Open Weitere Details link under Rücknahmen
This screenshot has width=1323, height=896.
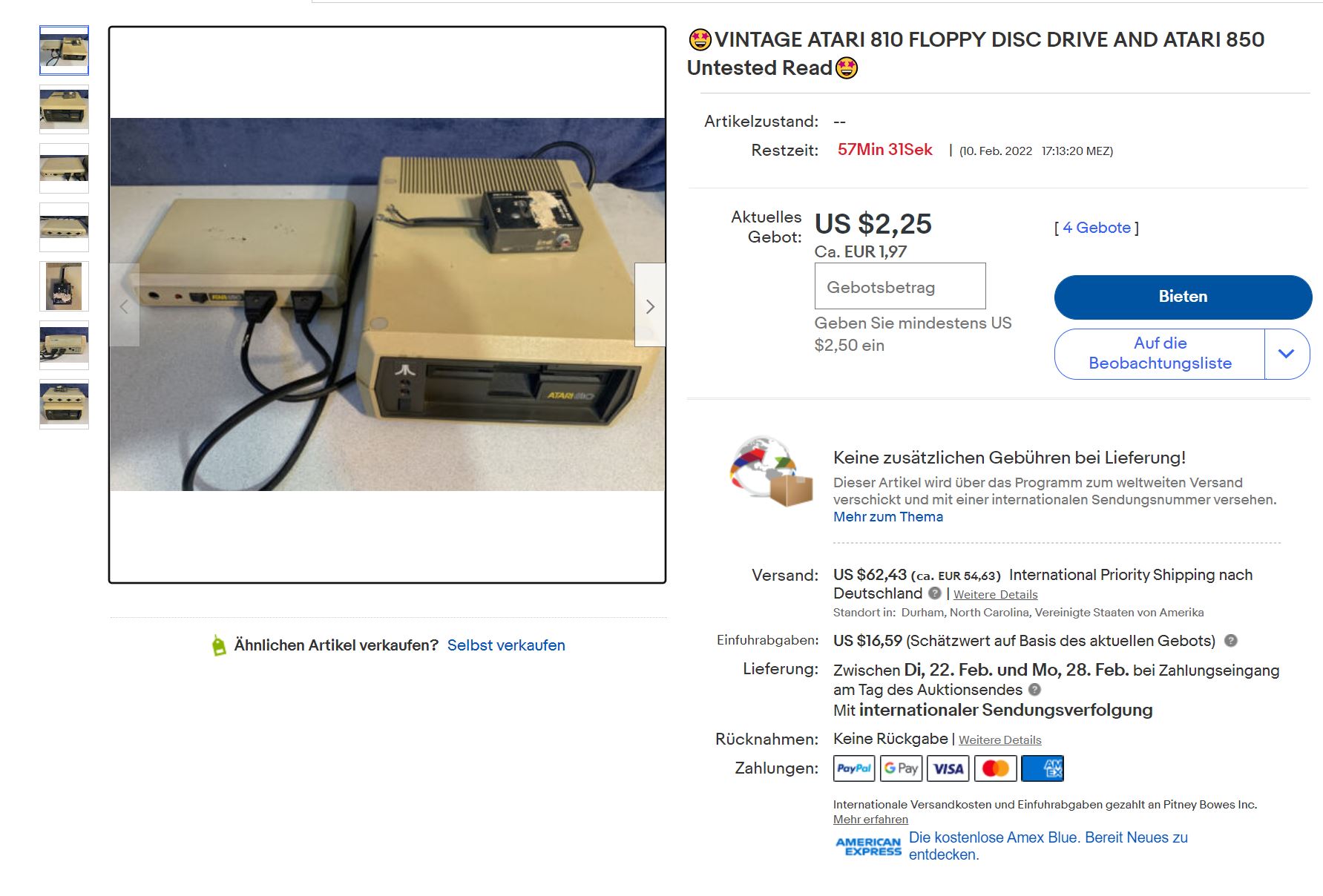(x=999, y=740)
